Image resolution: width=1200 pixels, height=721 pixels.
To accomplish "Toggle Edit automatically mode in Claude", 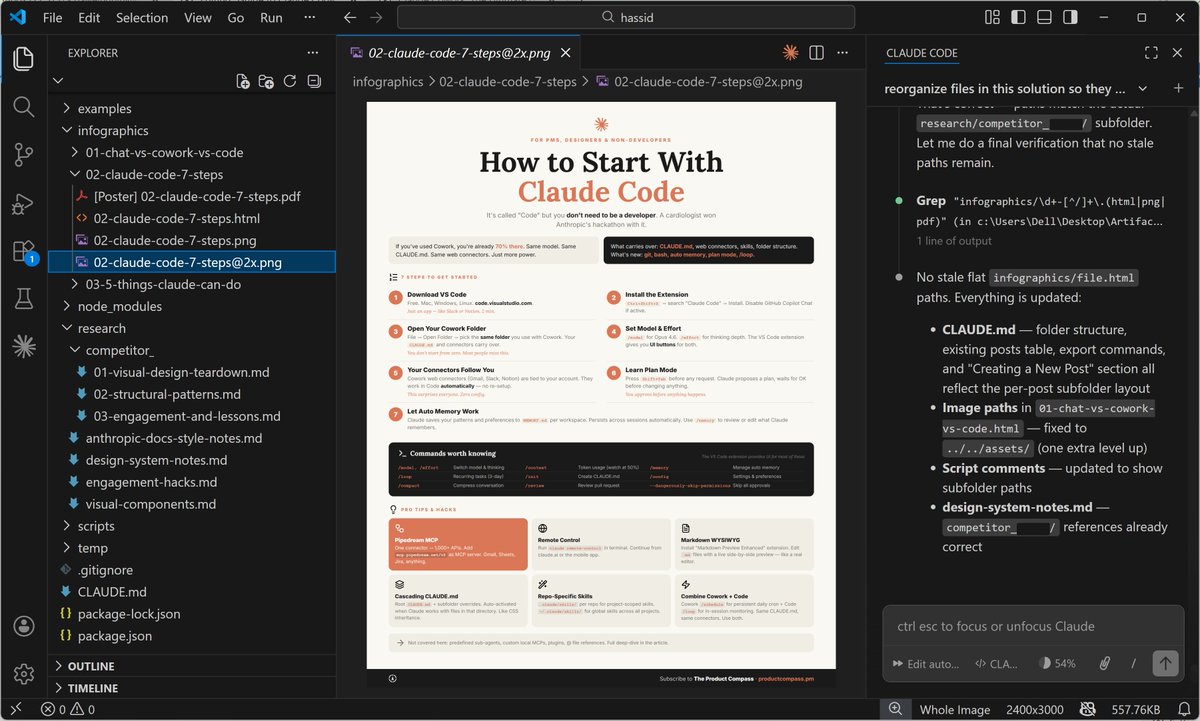I will tap(925, 663).
